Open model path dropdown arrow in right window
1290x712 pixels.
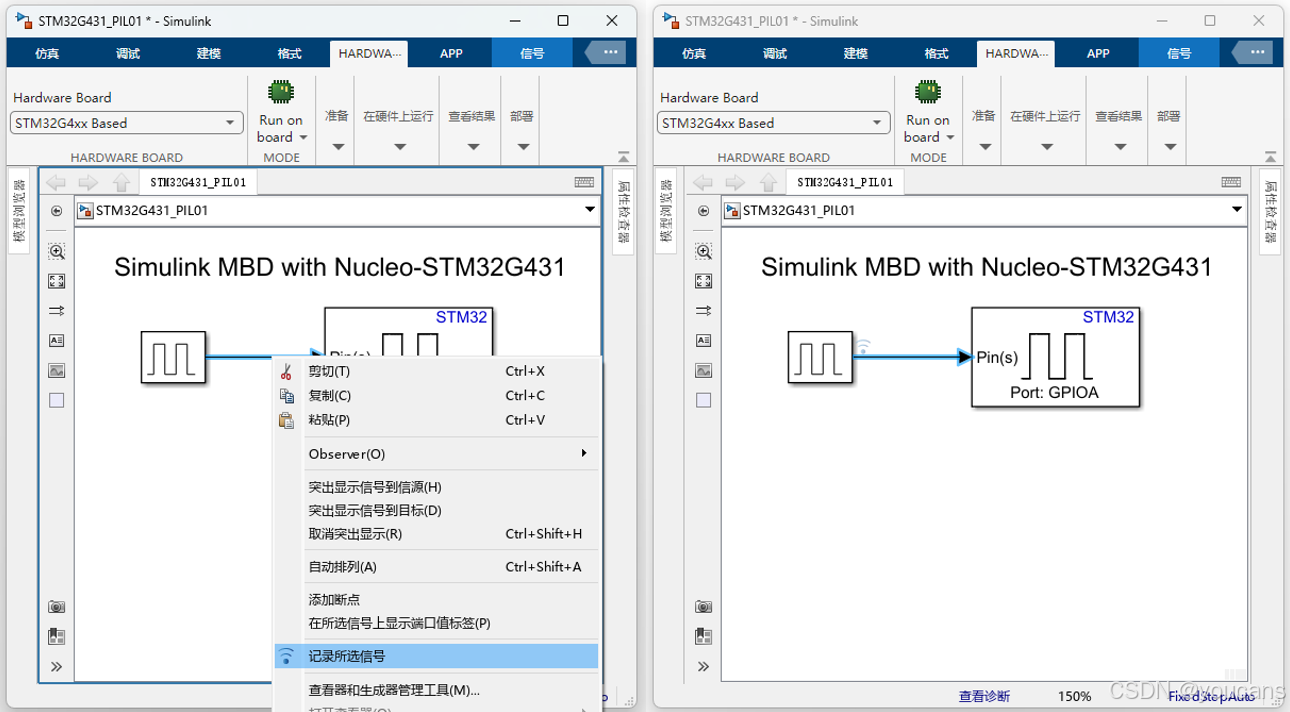1236,210
